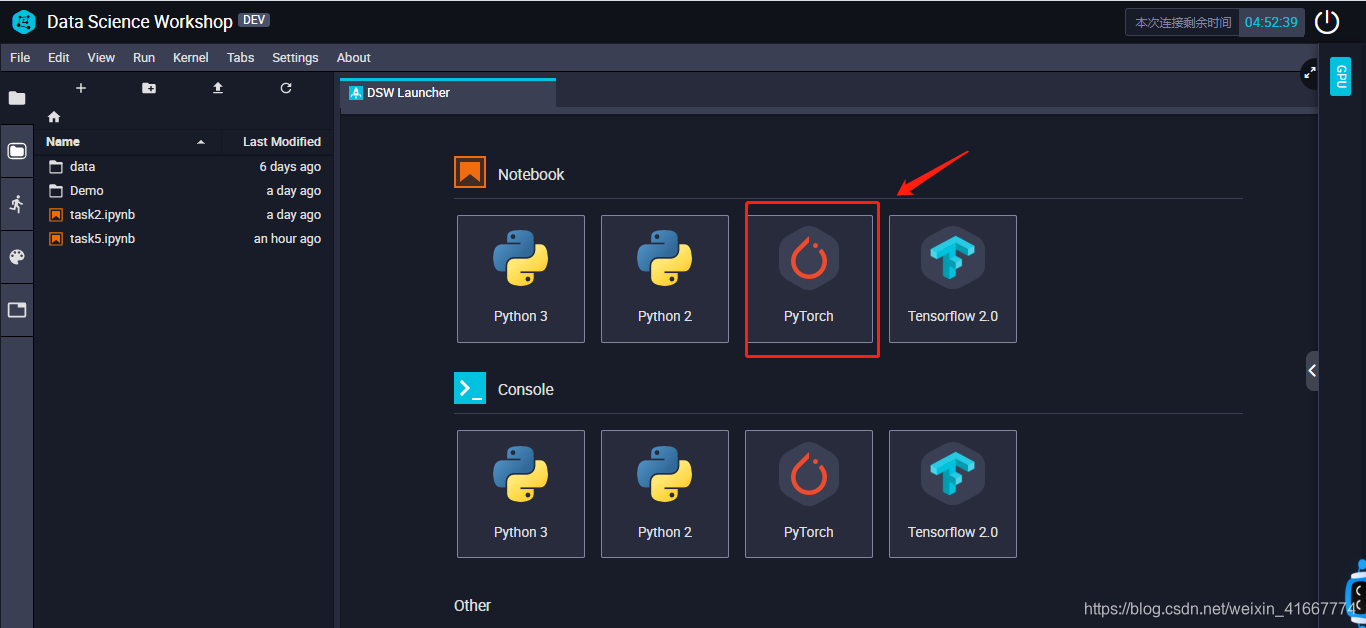Launch a Python 2 notebook
This screenshot has width=1366, height=628.
point(665,279)
